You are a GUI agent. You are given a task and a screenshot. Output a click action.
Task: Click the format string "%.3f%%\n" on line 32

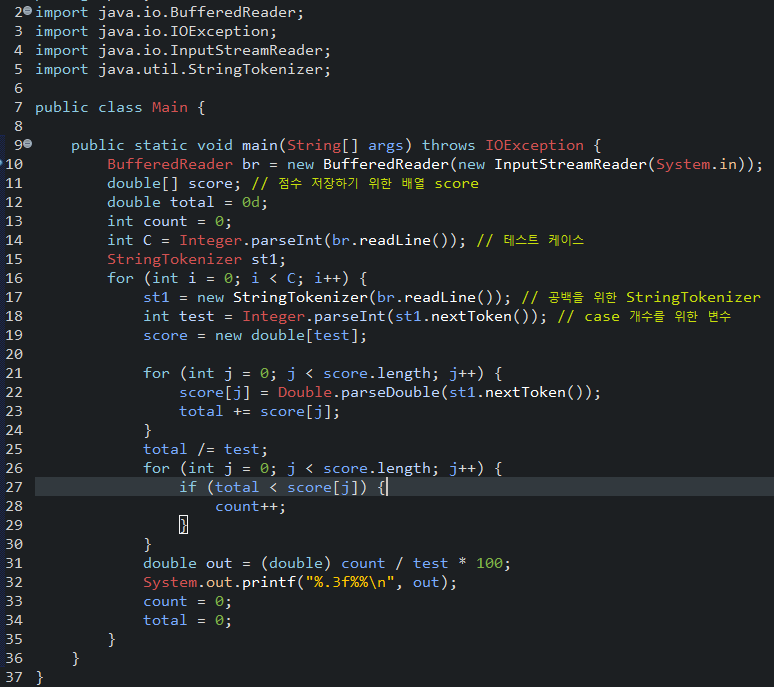click(349, 582)
